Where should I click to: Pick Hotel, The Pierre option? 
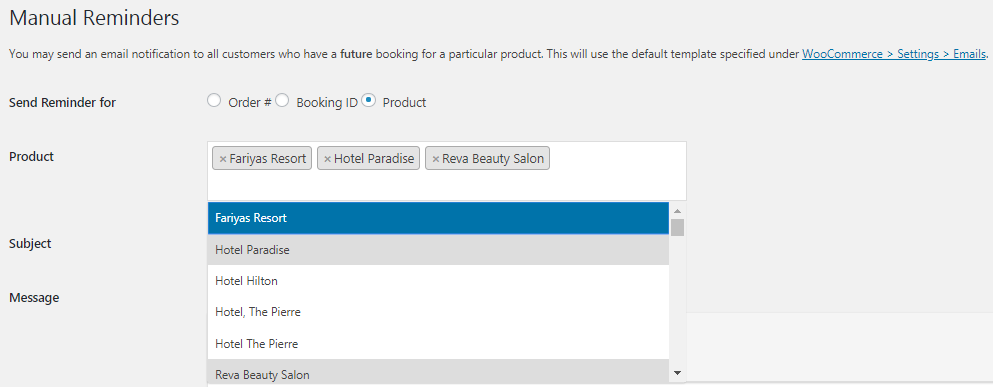click(438, 312)
